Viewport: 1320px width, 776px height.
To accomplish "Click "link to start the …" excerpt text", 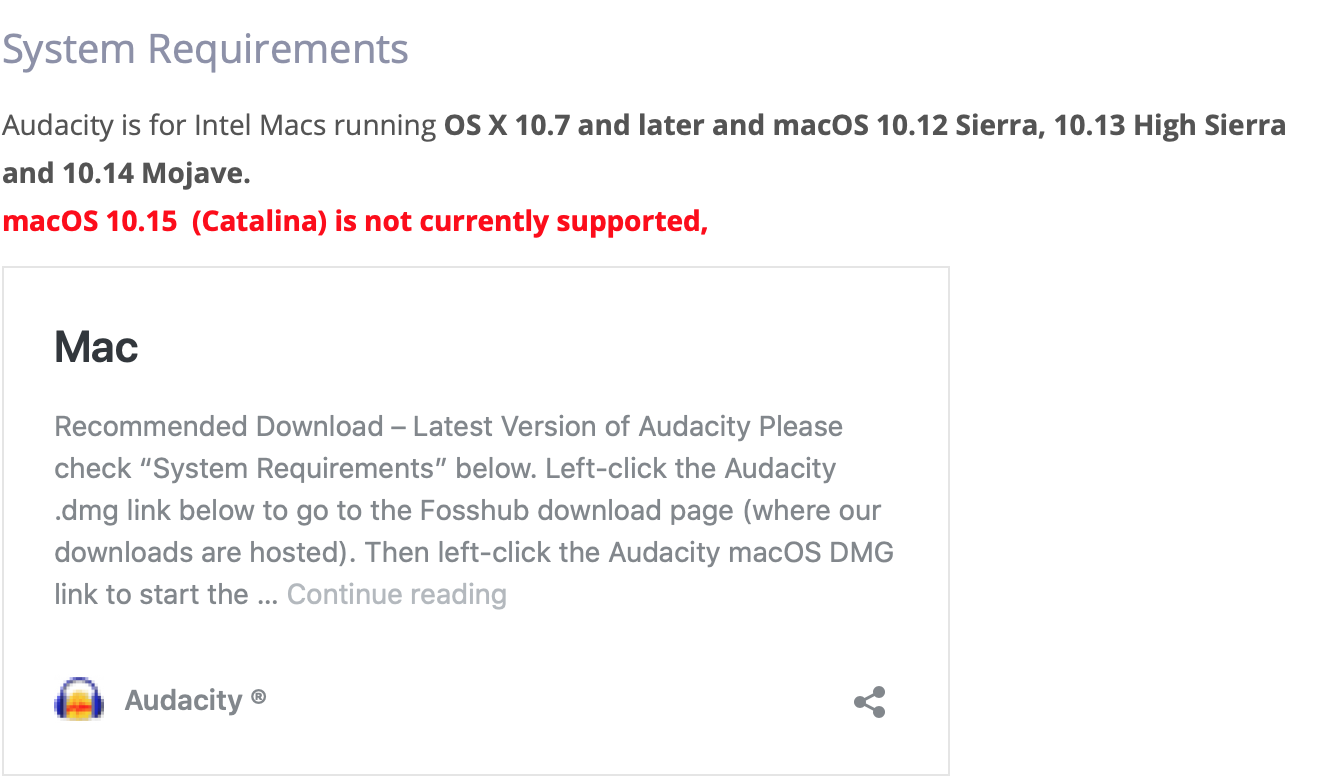I will (x=166, y=594).
